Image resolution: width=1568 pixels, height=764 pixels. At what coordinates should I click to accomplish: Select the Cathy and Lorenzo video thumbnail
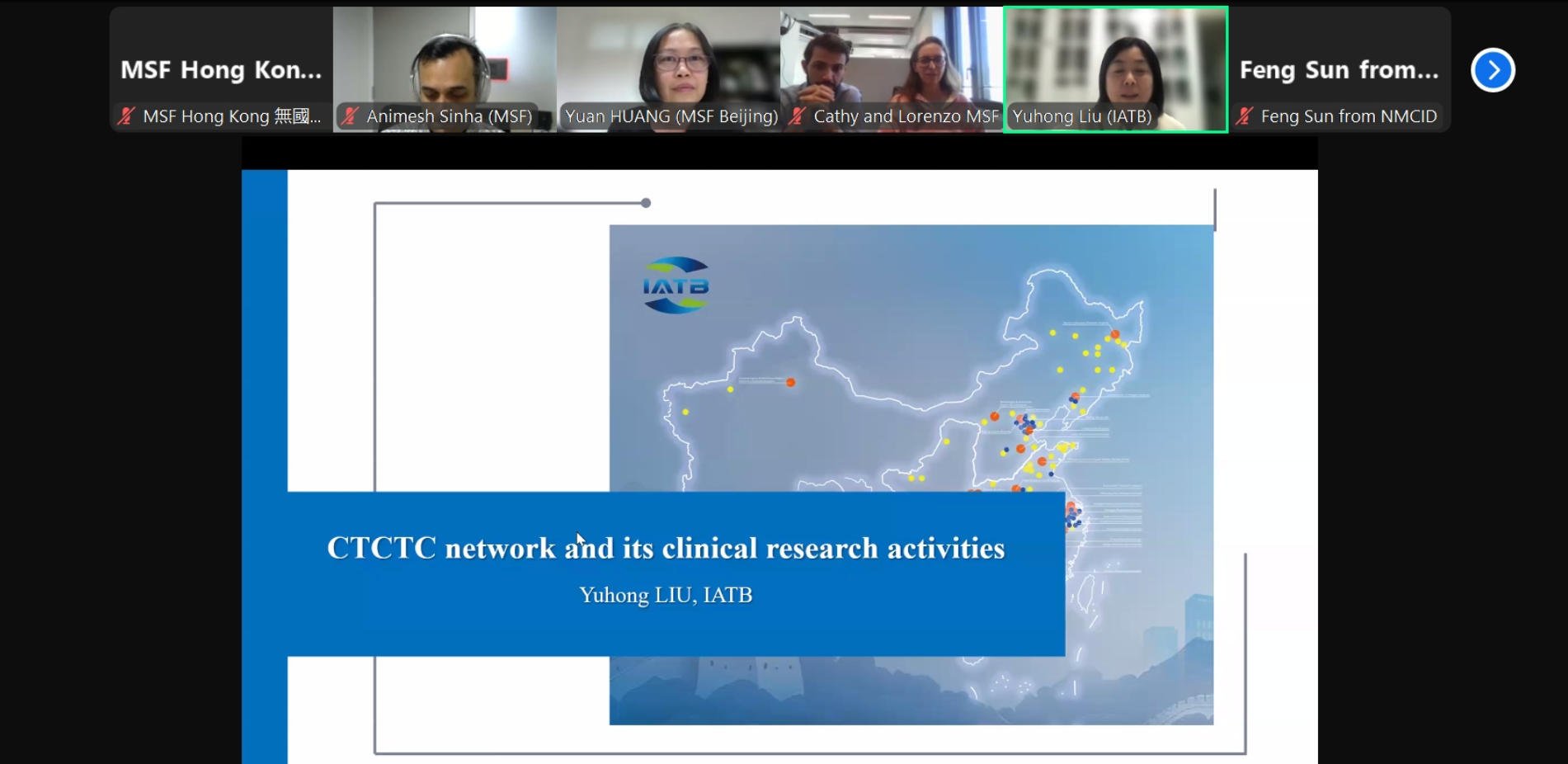(892, 69)
